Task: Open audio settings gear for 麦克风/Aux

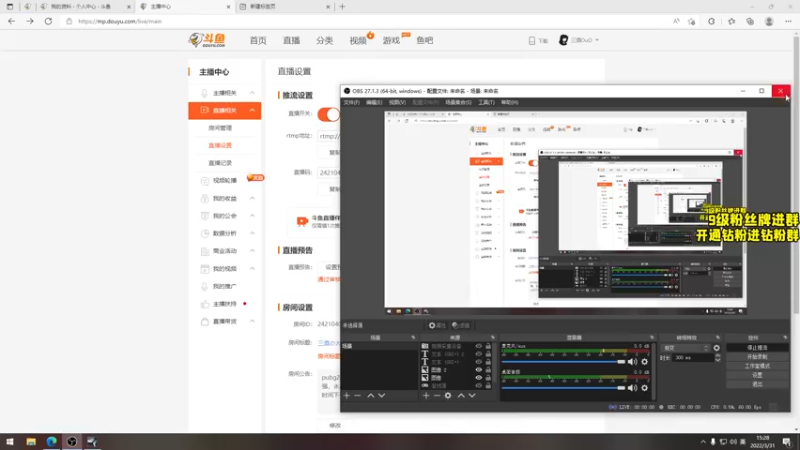Action: click(644, 361)
